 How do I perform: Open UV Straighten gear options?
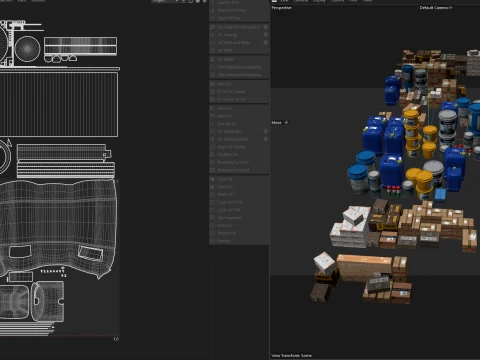(266, 132)
